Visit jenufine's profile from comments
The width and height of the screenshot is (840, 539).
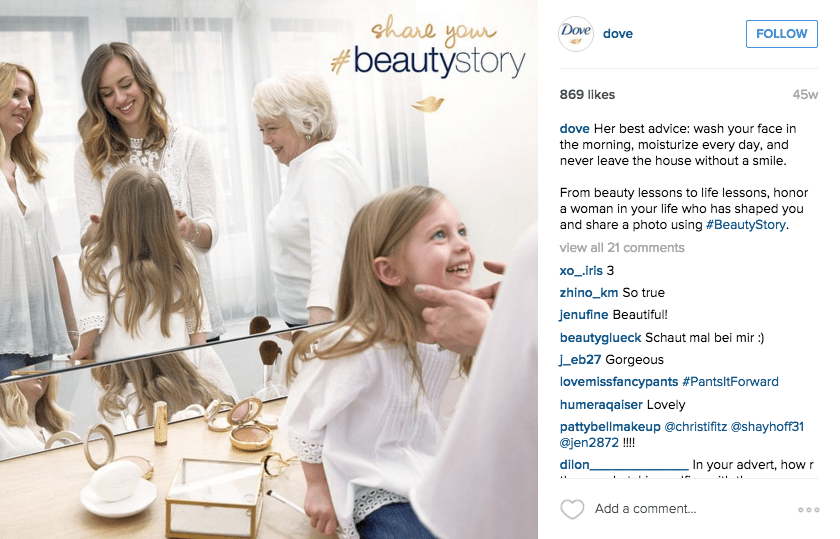[x=584, y=315]
